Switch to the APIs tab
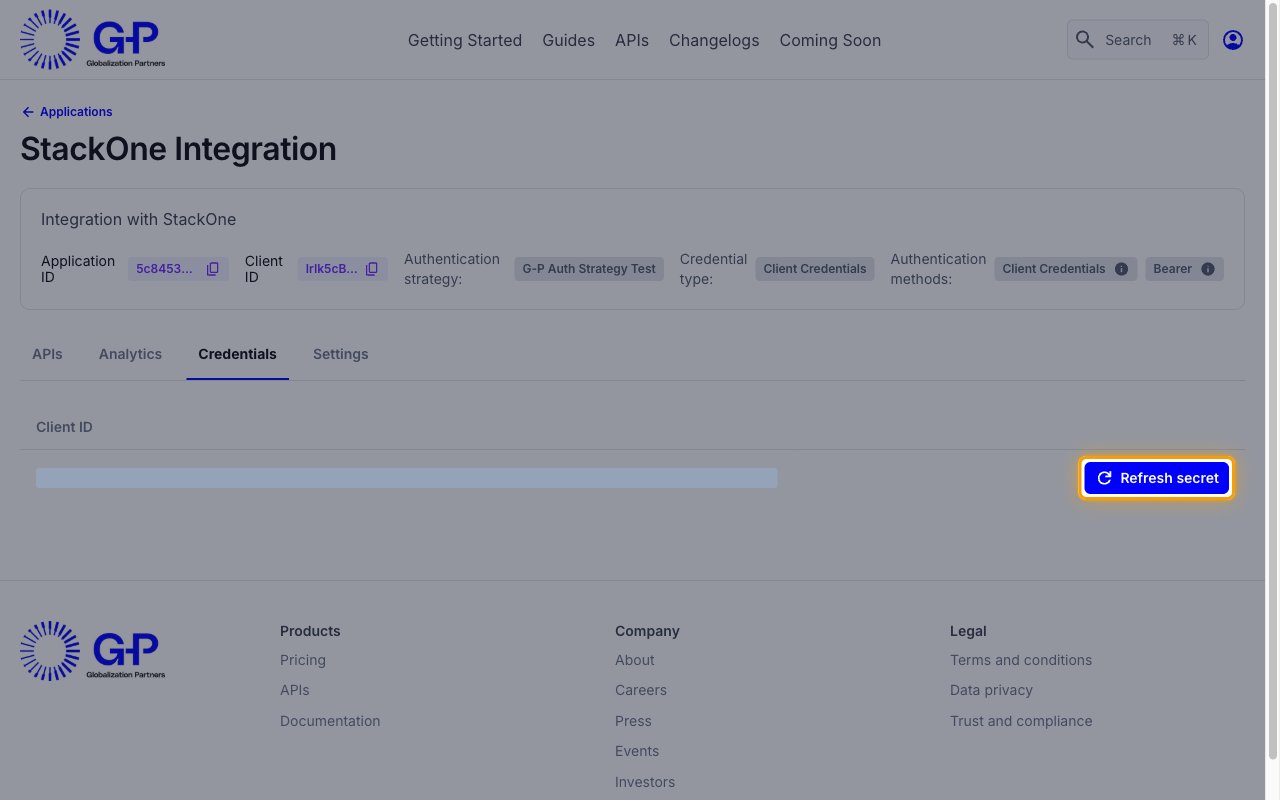The width and height of the screenshot is (1280, 800). (x=47, y=354)
